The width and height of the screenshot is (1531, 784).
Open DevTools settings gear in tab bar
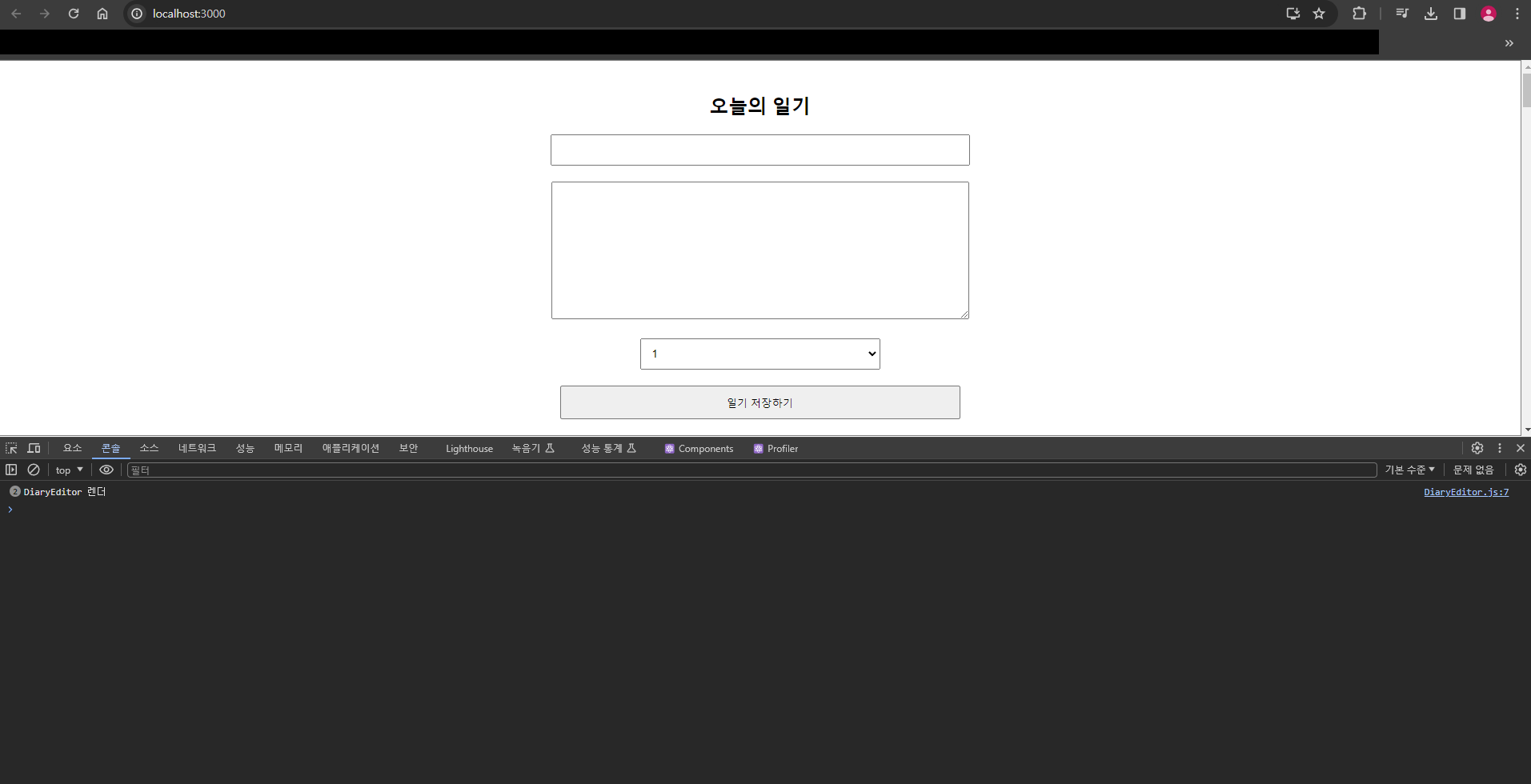click(1477, 448)
